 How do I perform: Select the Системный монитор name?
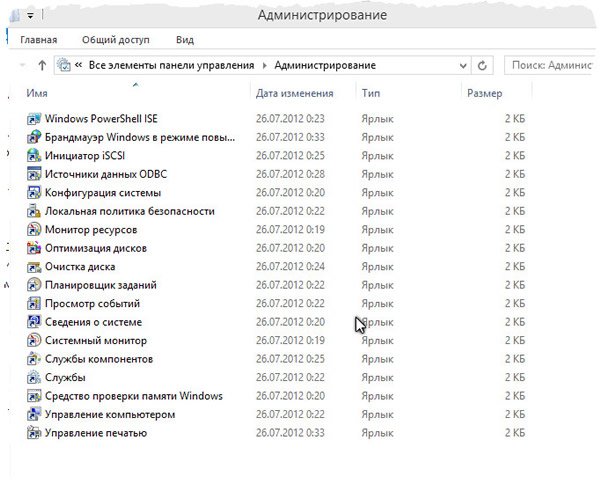click(x=96, y=340)
